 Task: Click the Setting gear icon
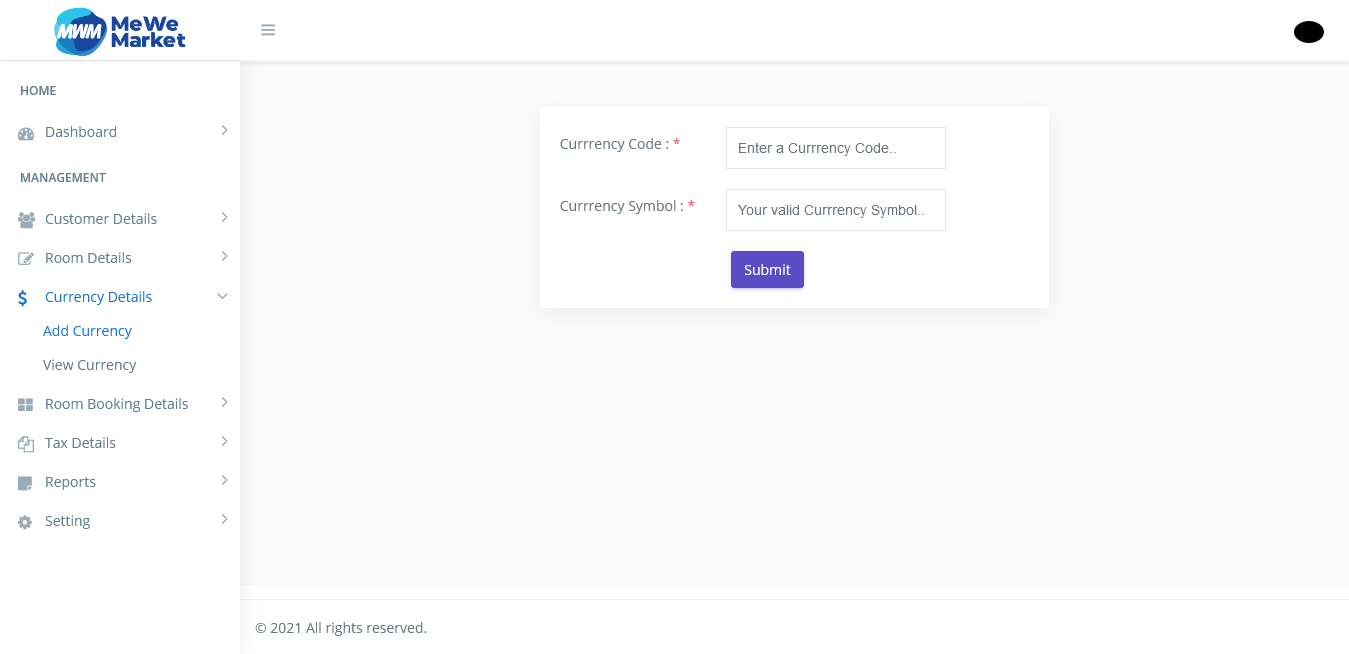pos(26,522)
